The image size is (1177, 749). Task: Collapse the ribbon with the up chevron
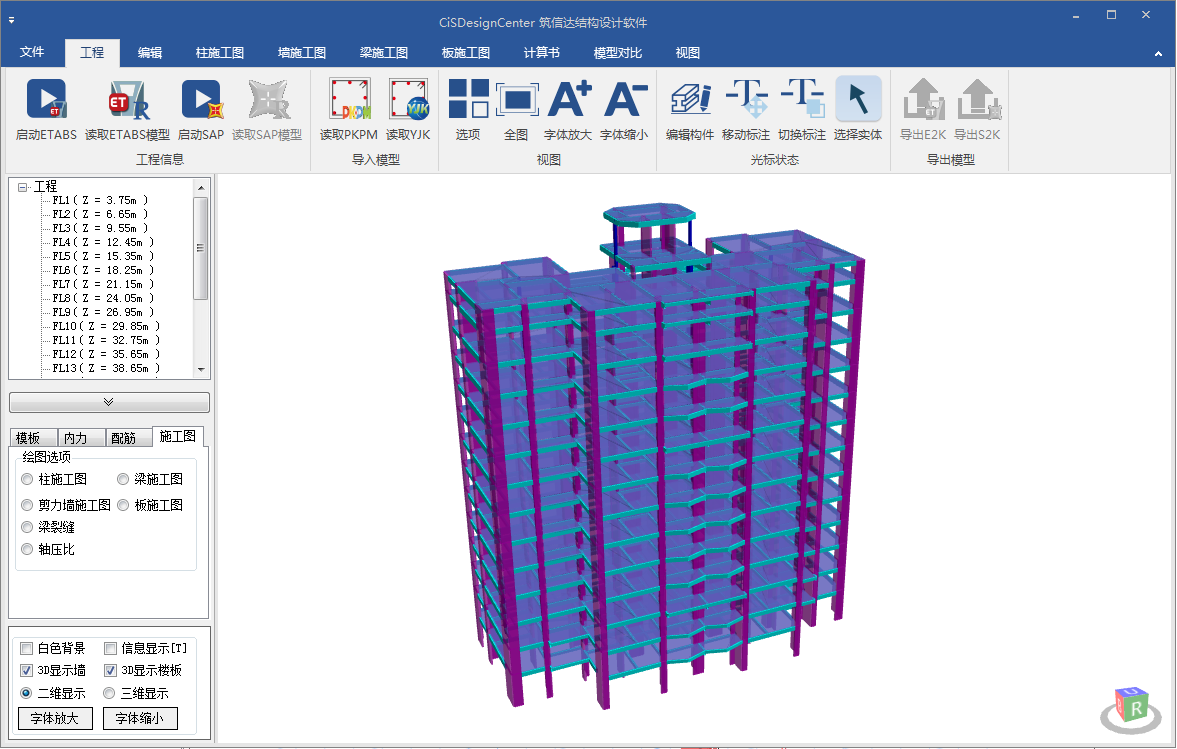coord(1158,53)
